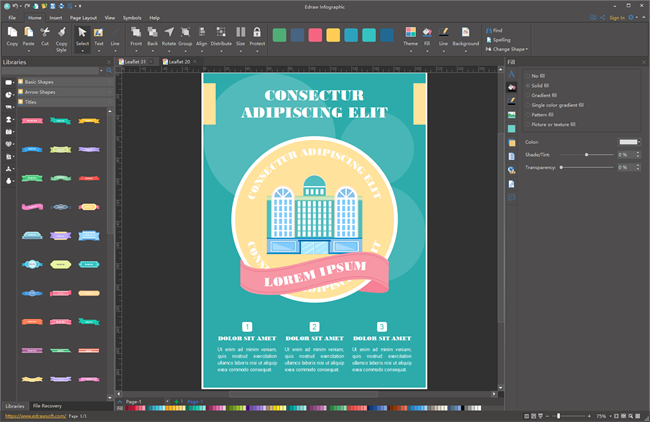Click the Spelling button
Viewport: 650px width, 422px height.
coord(501,40)
